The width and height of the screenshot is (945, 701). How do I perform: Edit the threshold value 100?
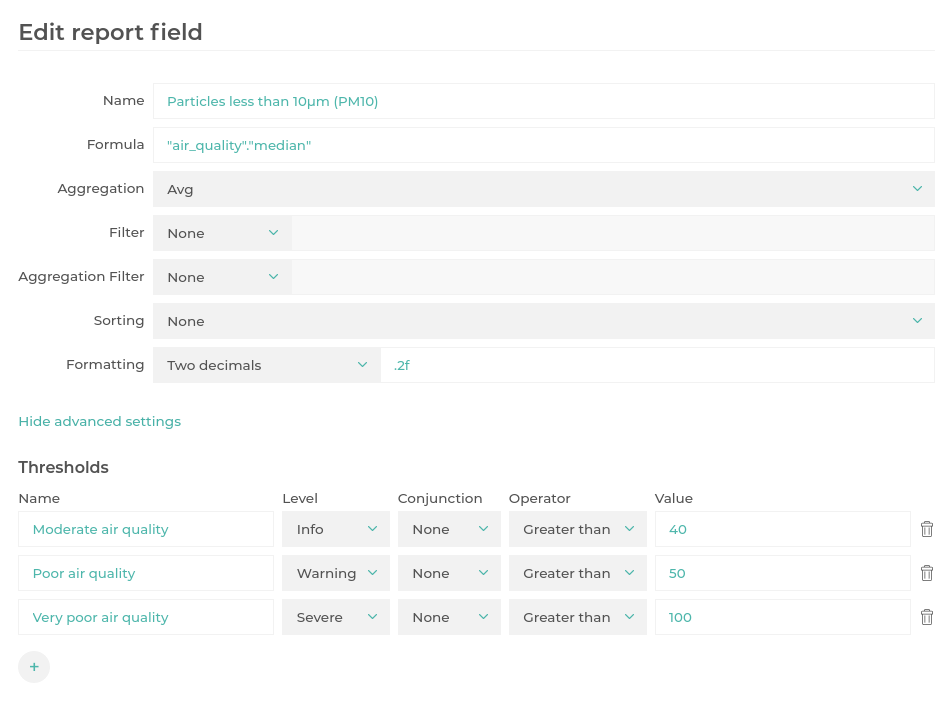[782, 617]
